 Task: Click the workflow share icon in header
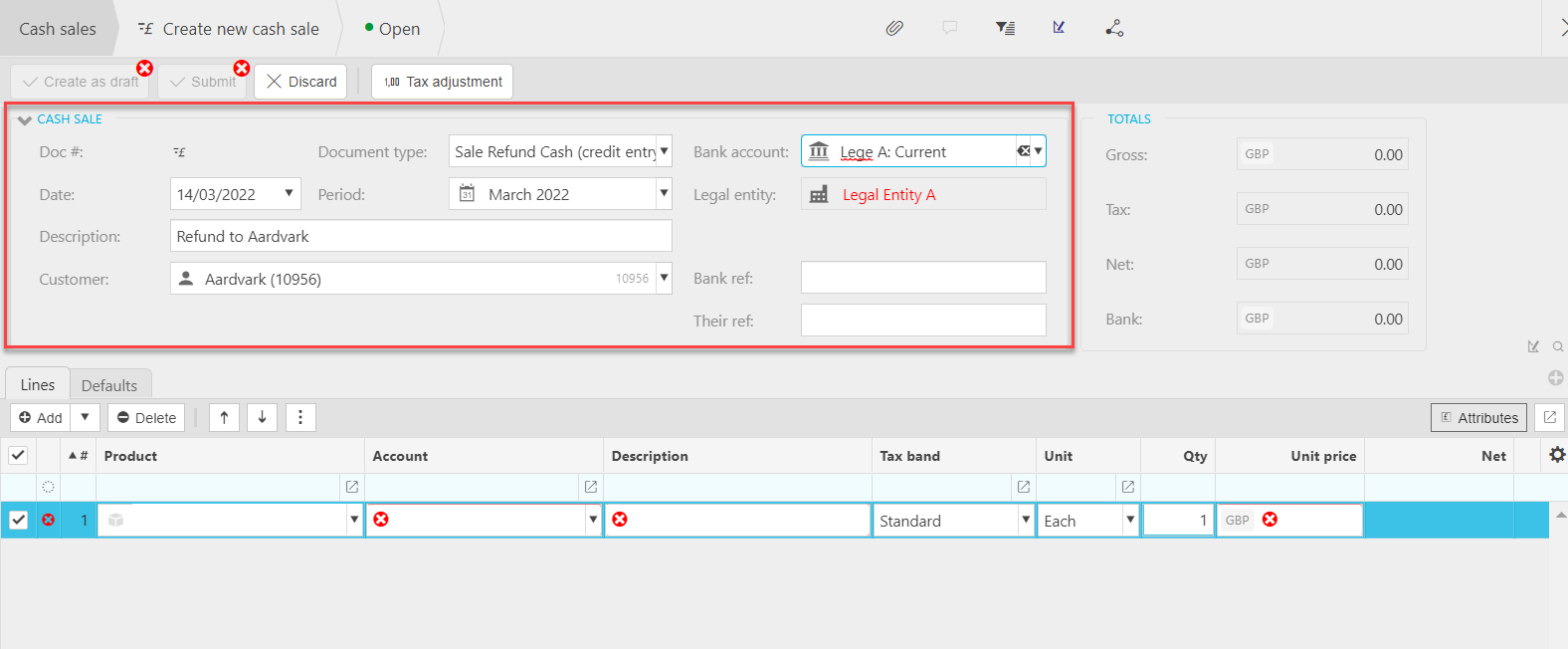click(x=1114, y=28)
